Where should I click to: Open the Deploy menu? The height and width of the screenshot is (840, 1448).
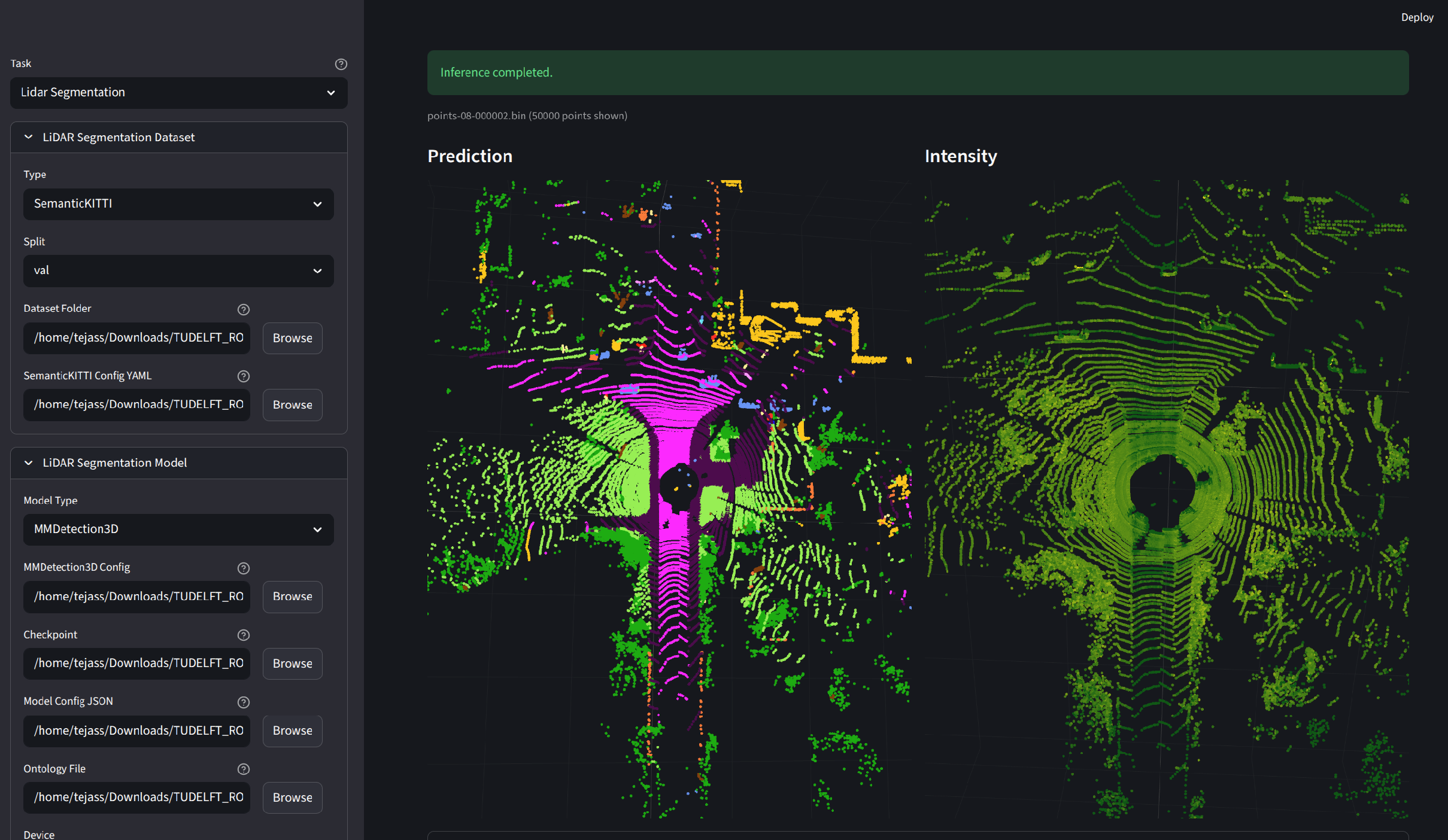(x=1417, y=17)
